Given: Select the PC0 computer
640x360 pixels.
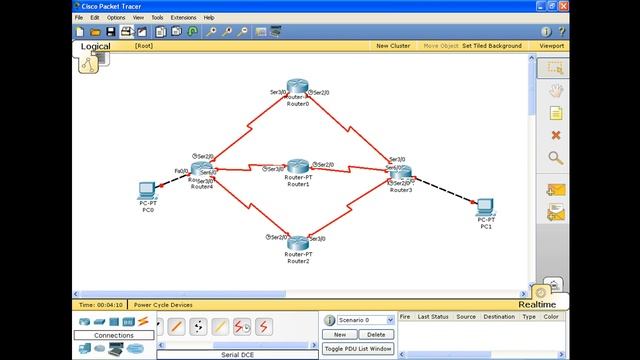Looking at the screenshot, I should pos(147,191).
